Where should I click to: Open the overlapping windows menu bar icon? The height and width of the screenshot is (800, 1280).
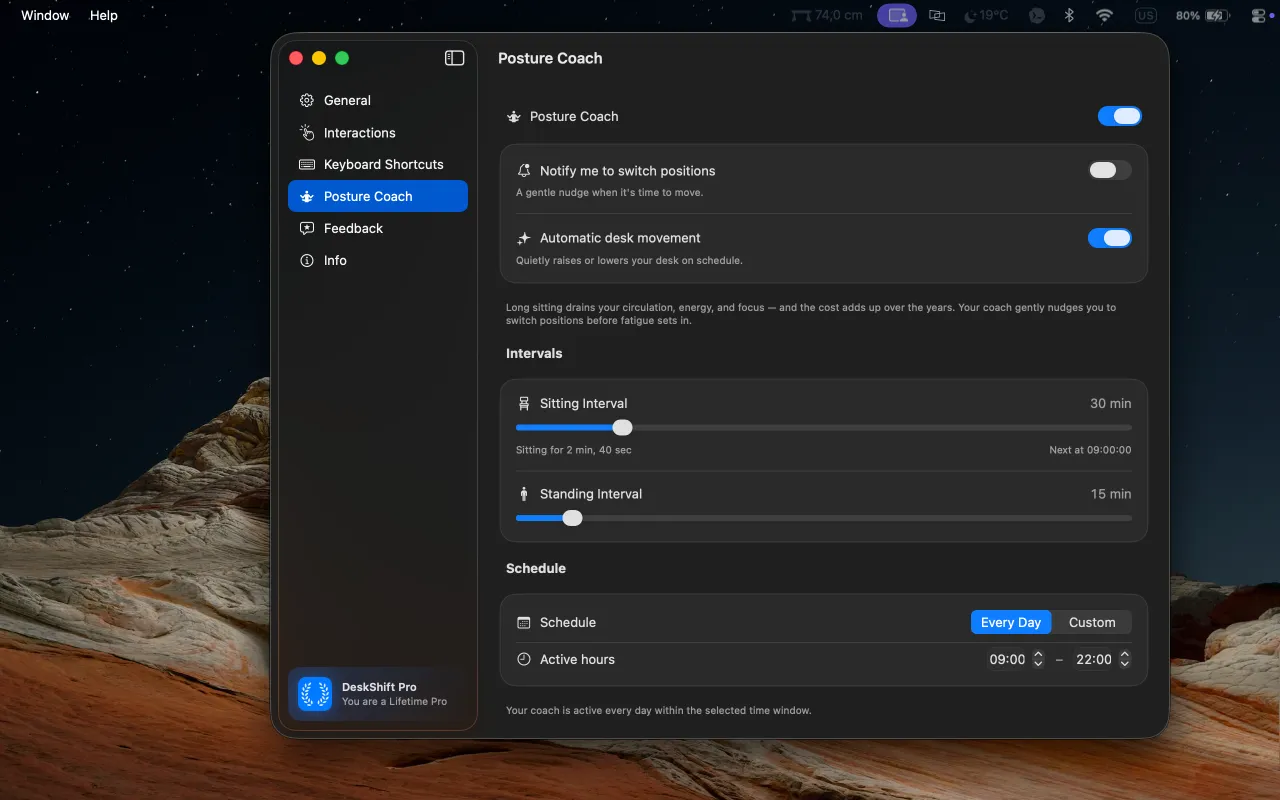(937, 15)
